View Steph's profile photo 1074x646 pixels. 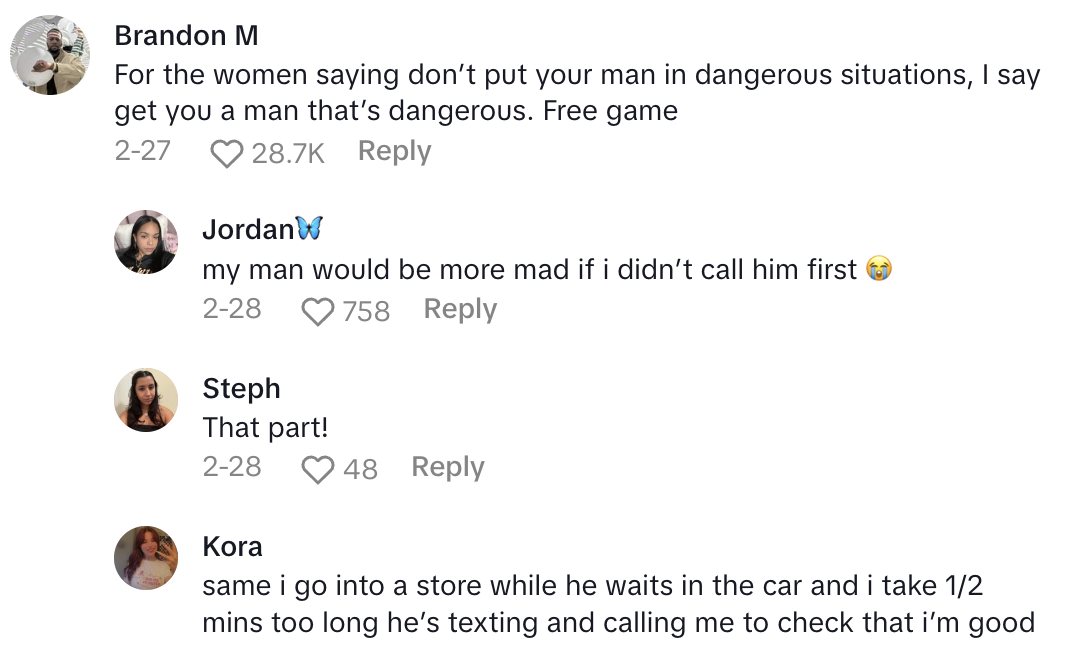(x=146, y=400)
